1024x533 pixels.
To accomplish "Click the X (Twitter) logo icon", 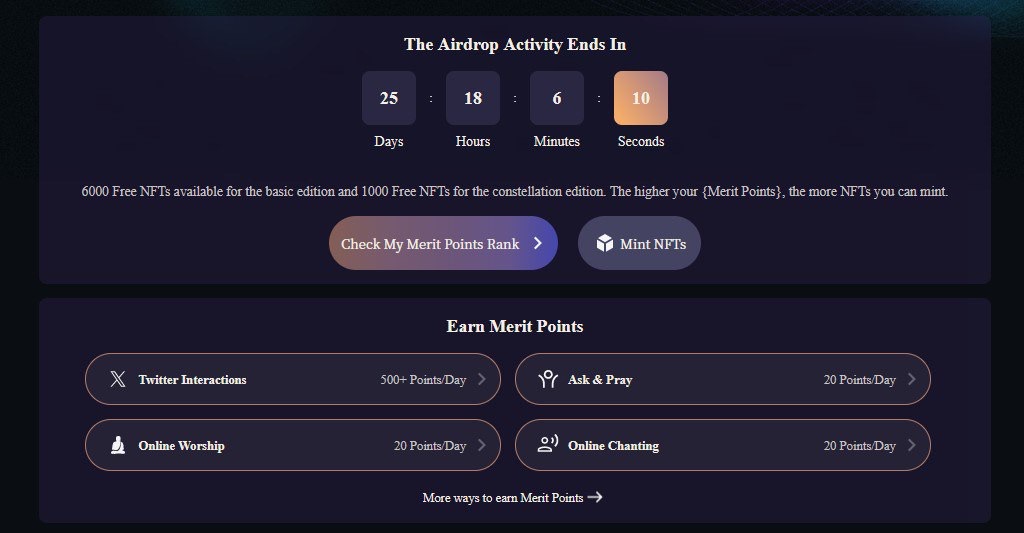I will (x=118, y=379).
